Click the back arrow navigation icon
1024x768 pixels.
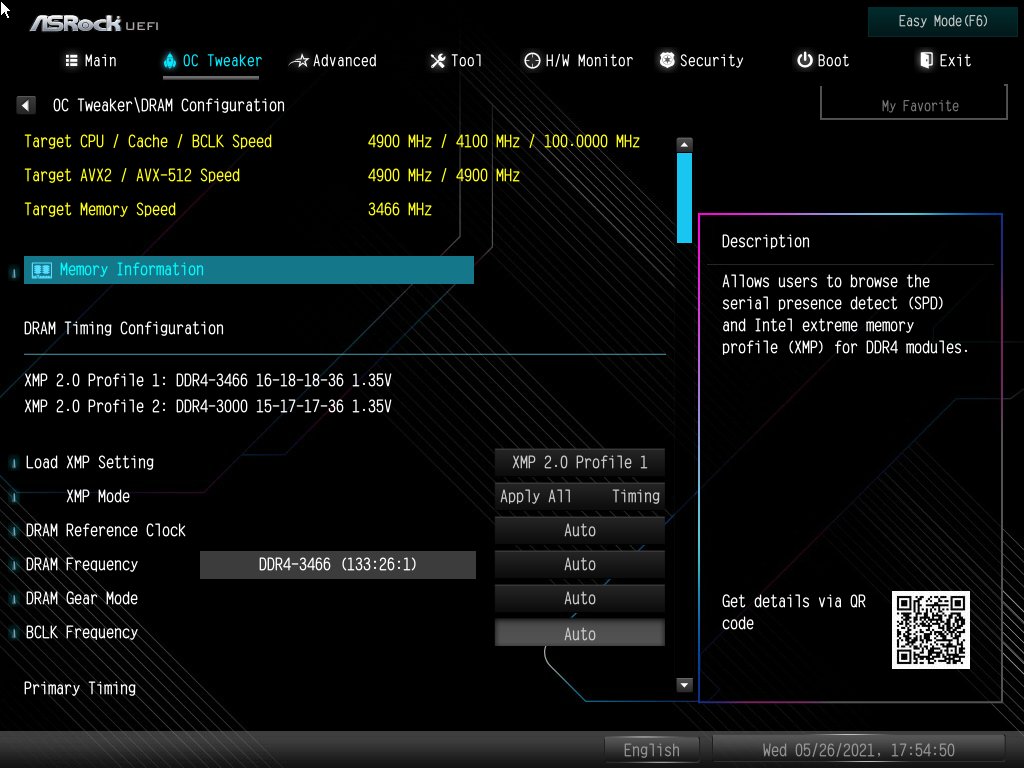[x=25, y=104]
